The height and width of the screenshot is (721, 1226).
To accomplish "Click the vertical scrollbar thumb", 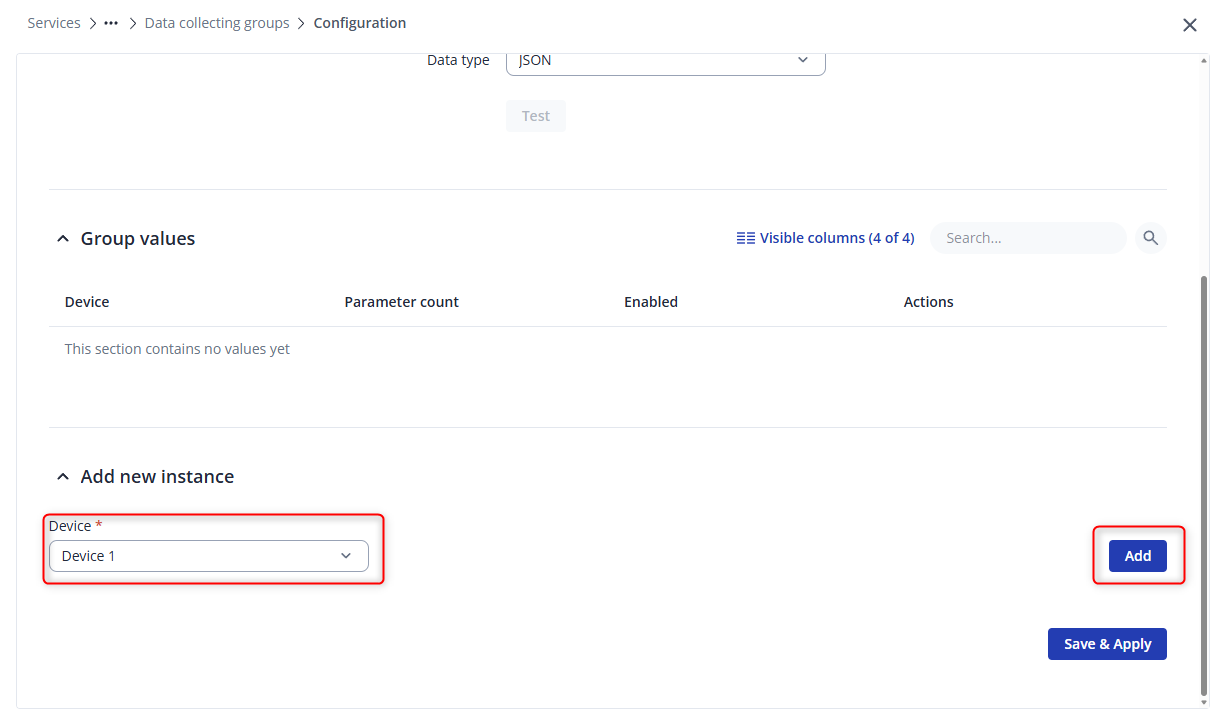I will (x=1203, y=480).
